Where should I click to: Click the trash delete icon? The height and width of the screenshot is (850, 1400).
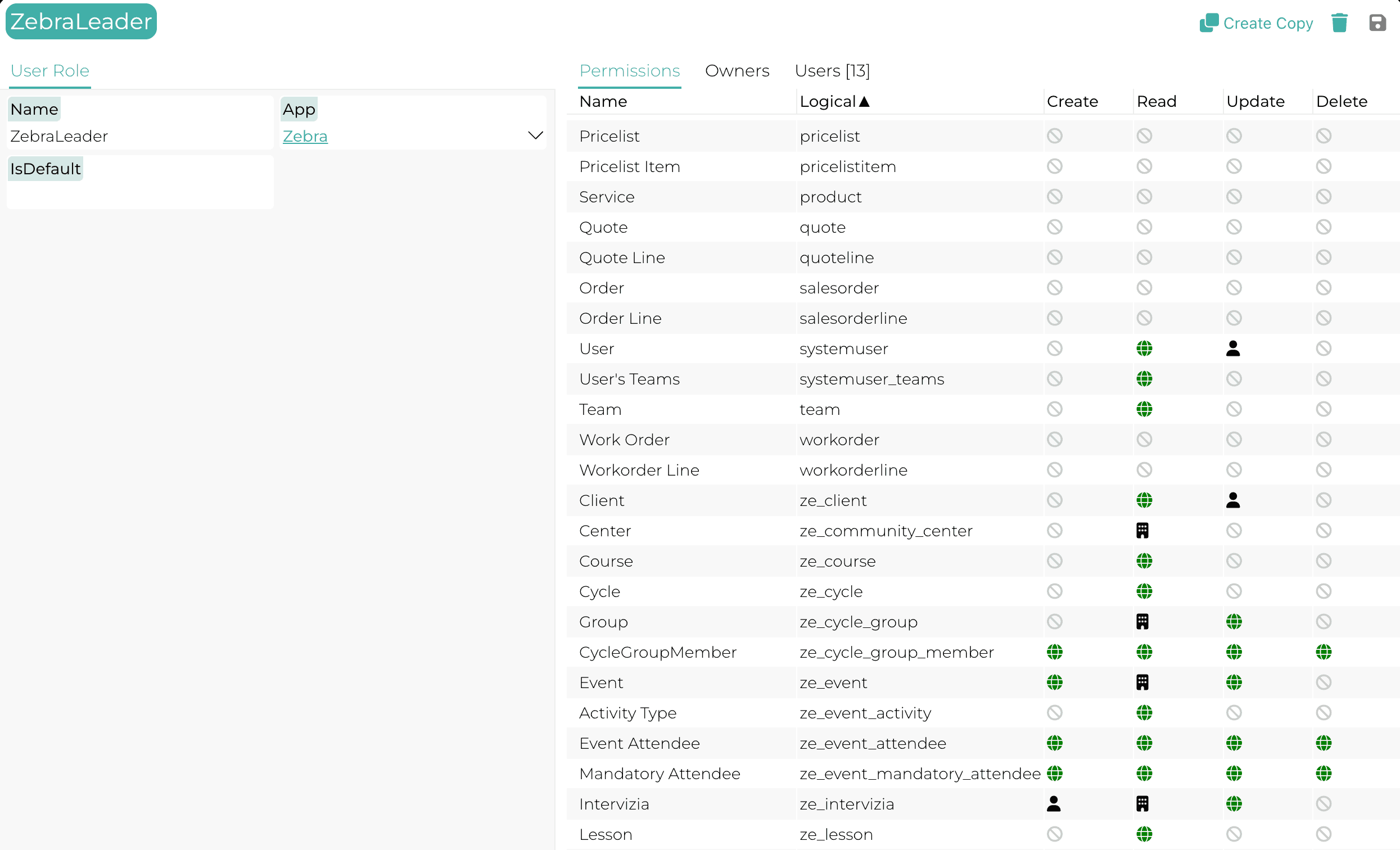[1339, 23]
